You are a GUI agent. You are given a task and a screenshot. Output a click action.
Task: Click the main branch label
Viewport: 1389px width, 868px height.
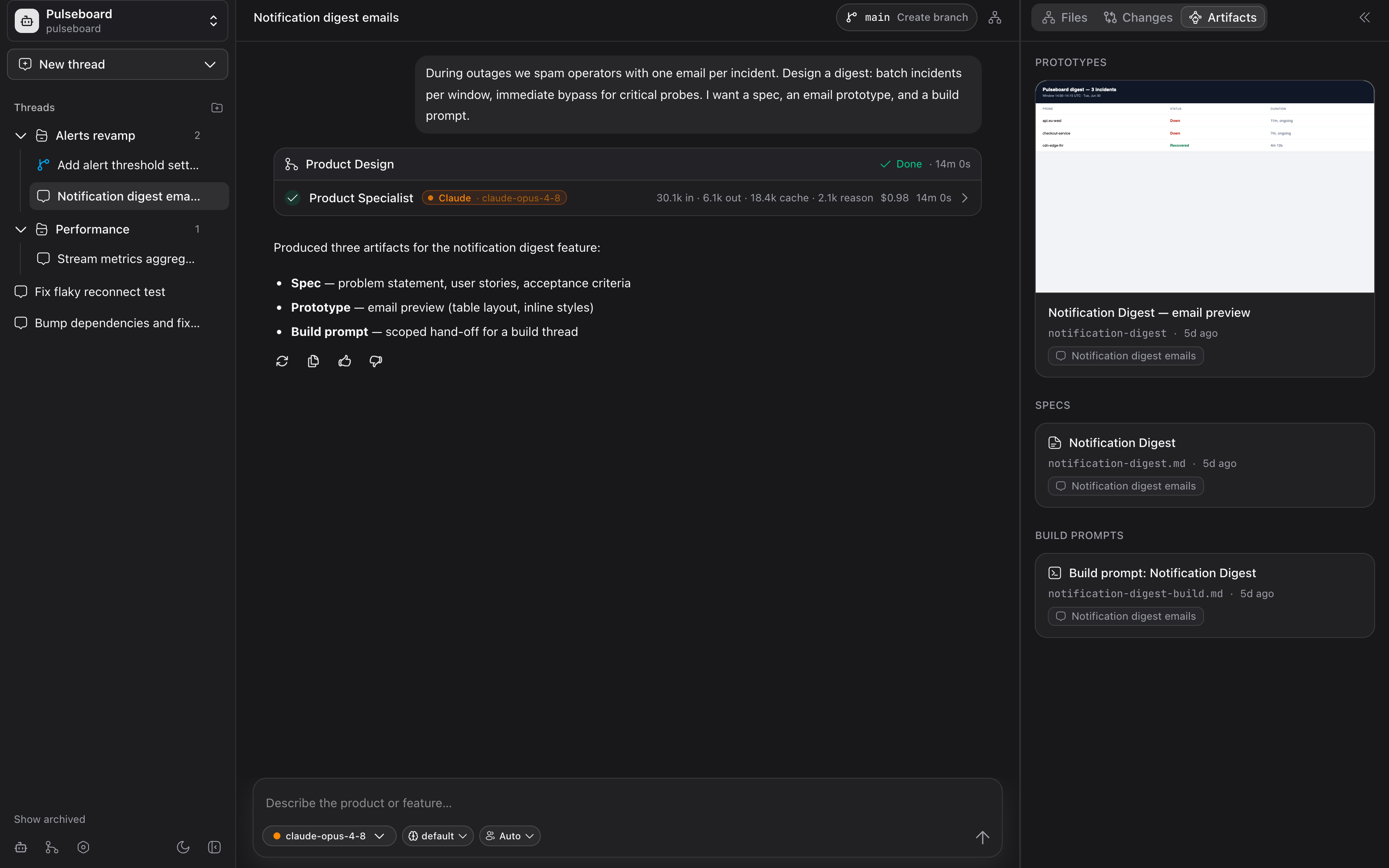click(x=877, y=17)
